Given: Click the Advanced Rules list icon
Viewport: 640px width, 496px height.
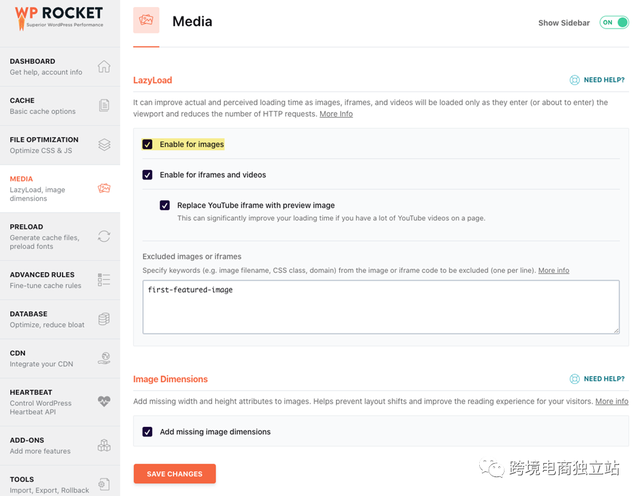Looking at the screenshot, I should tap(104, 280).
